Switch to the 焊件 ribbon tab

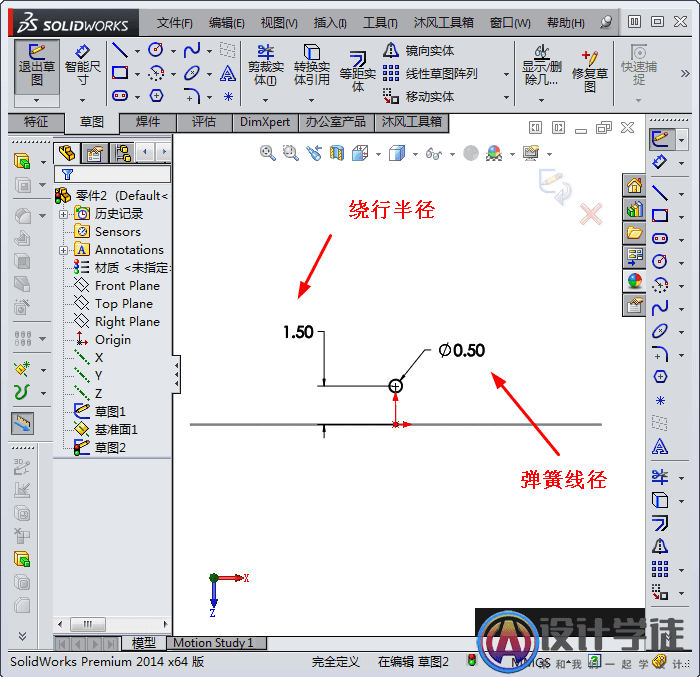point(148,122)
